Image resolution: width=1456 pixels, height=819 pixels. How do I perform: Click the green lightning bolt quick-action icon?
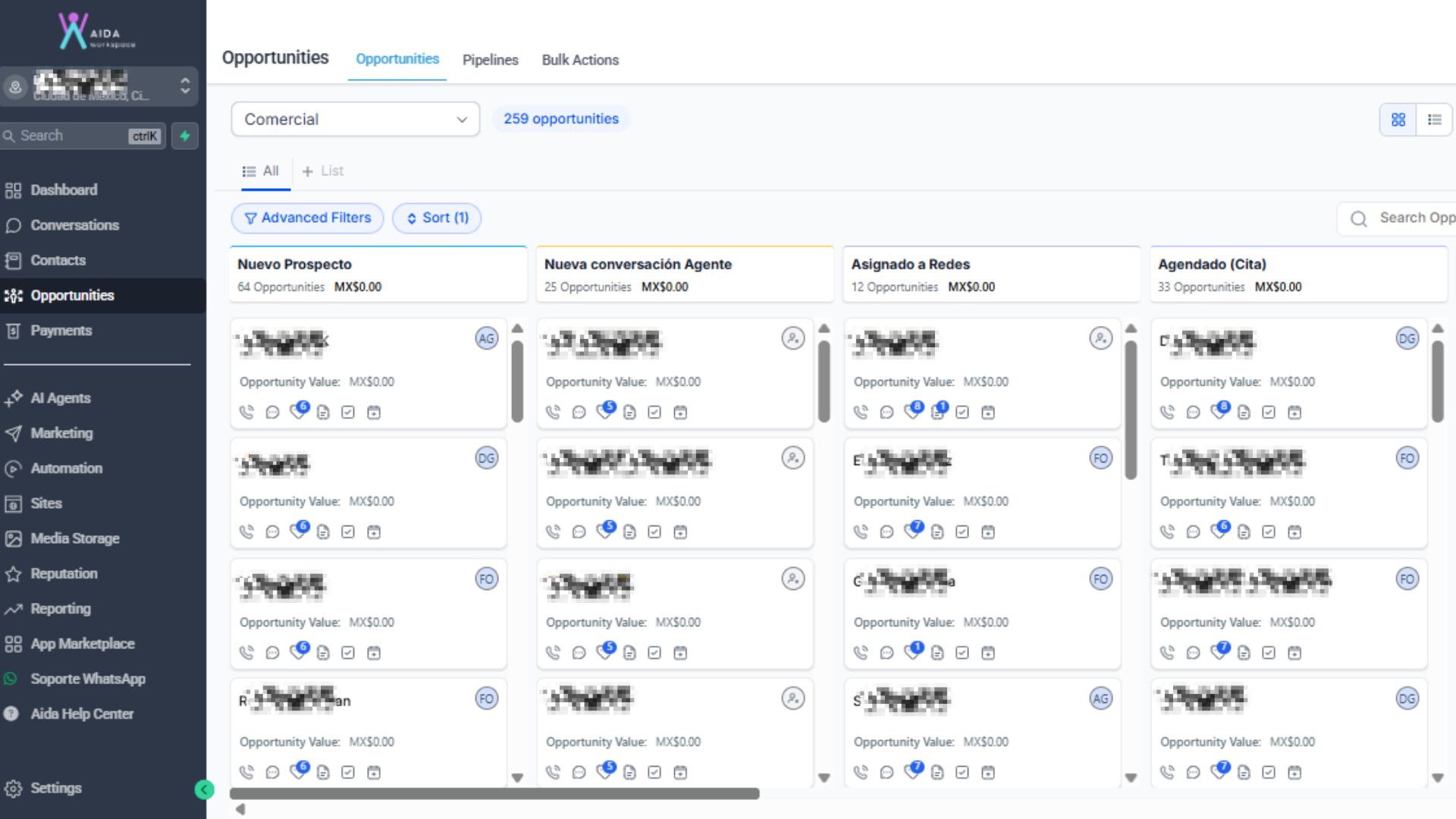point(184,136)
